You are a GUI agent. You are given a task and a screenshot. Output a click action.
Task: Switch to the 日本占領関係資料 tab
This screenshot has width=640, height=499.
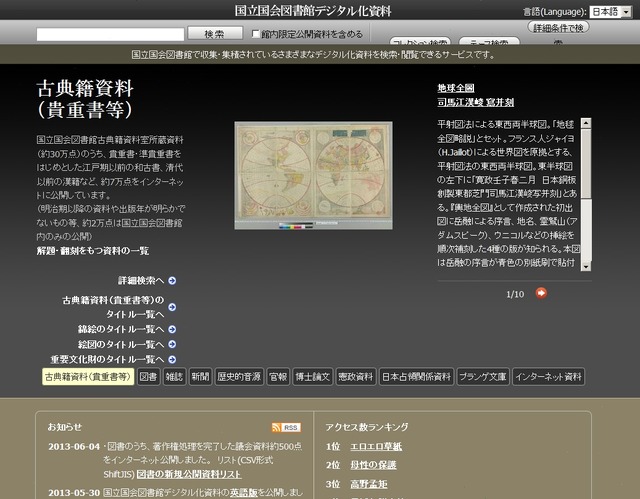[x=416, y=377]
